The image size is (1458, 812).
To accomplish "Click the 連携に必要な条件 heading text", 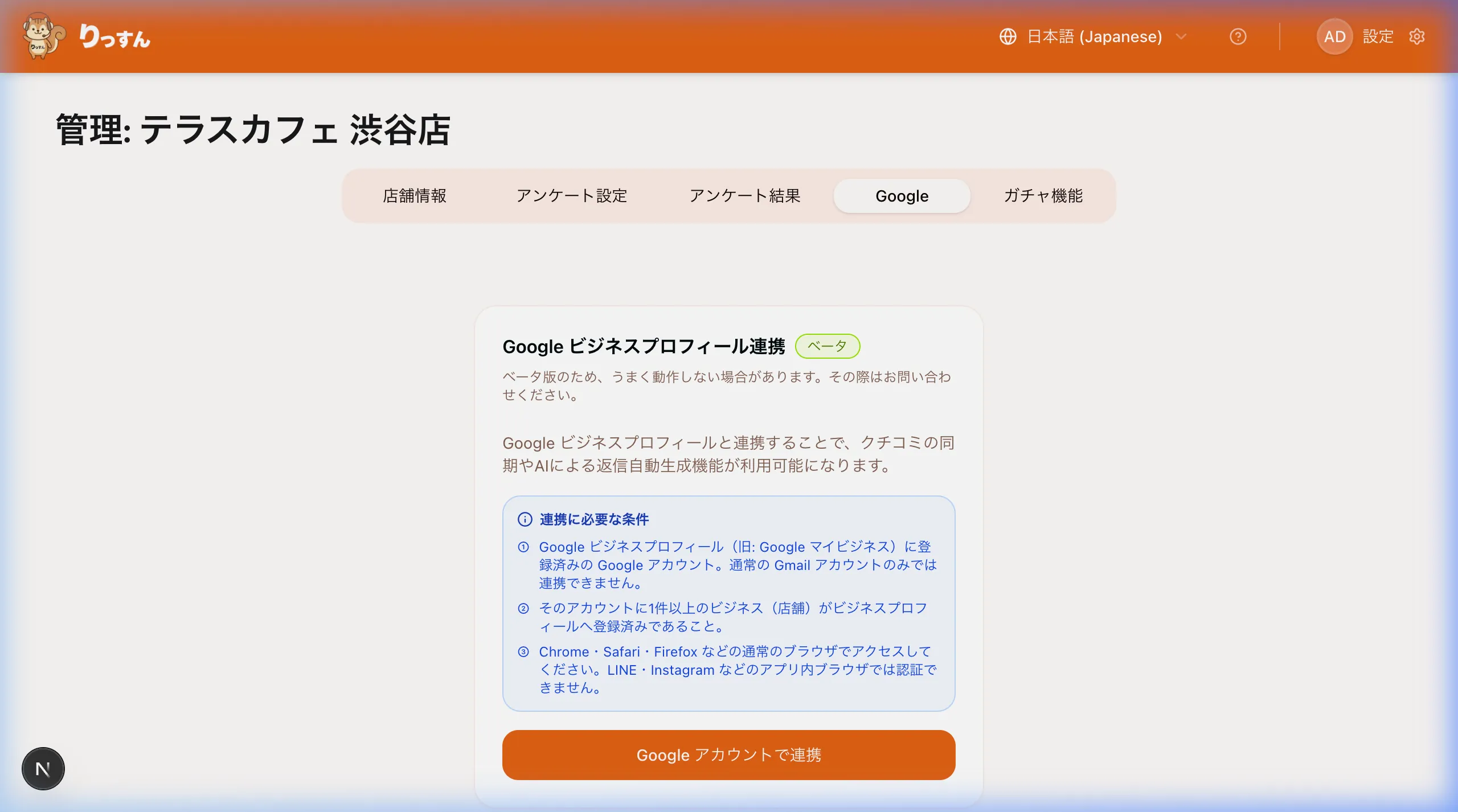I will (x=594, y=519).
